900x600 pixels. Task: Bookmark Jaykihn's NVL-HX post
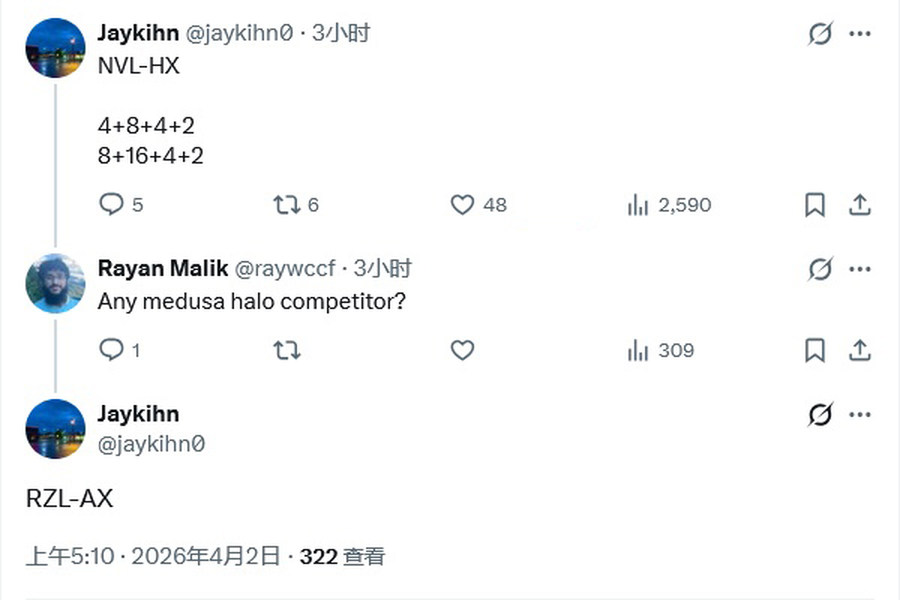point(815,205)
